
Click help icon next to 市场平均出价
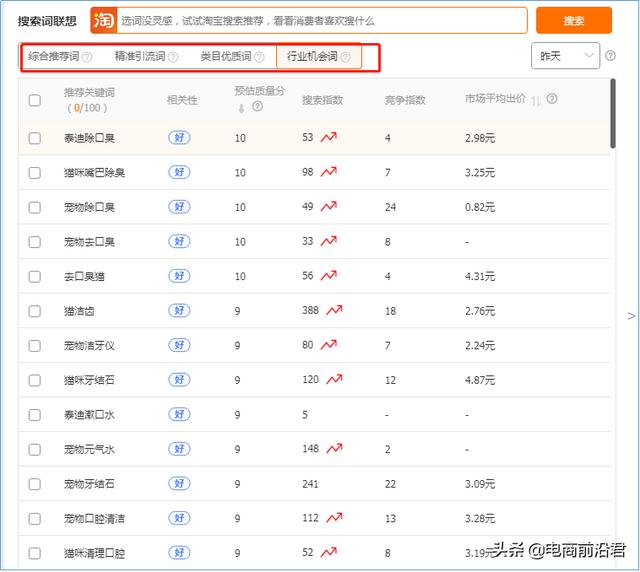coord(552,98)
